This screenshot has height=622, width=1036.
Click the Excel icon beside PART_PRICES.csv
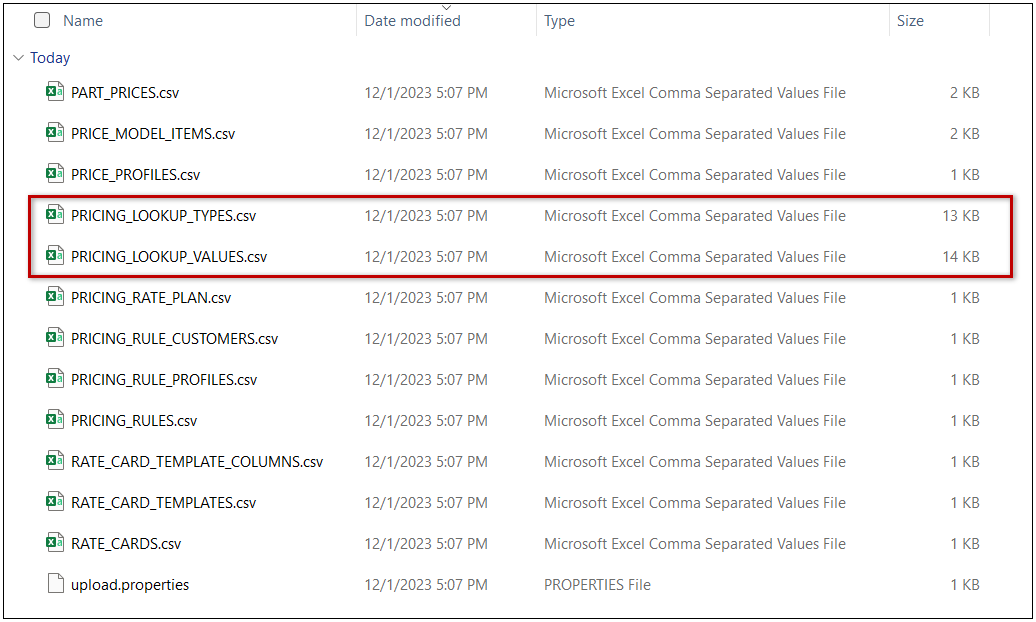click(55, 92)
